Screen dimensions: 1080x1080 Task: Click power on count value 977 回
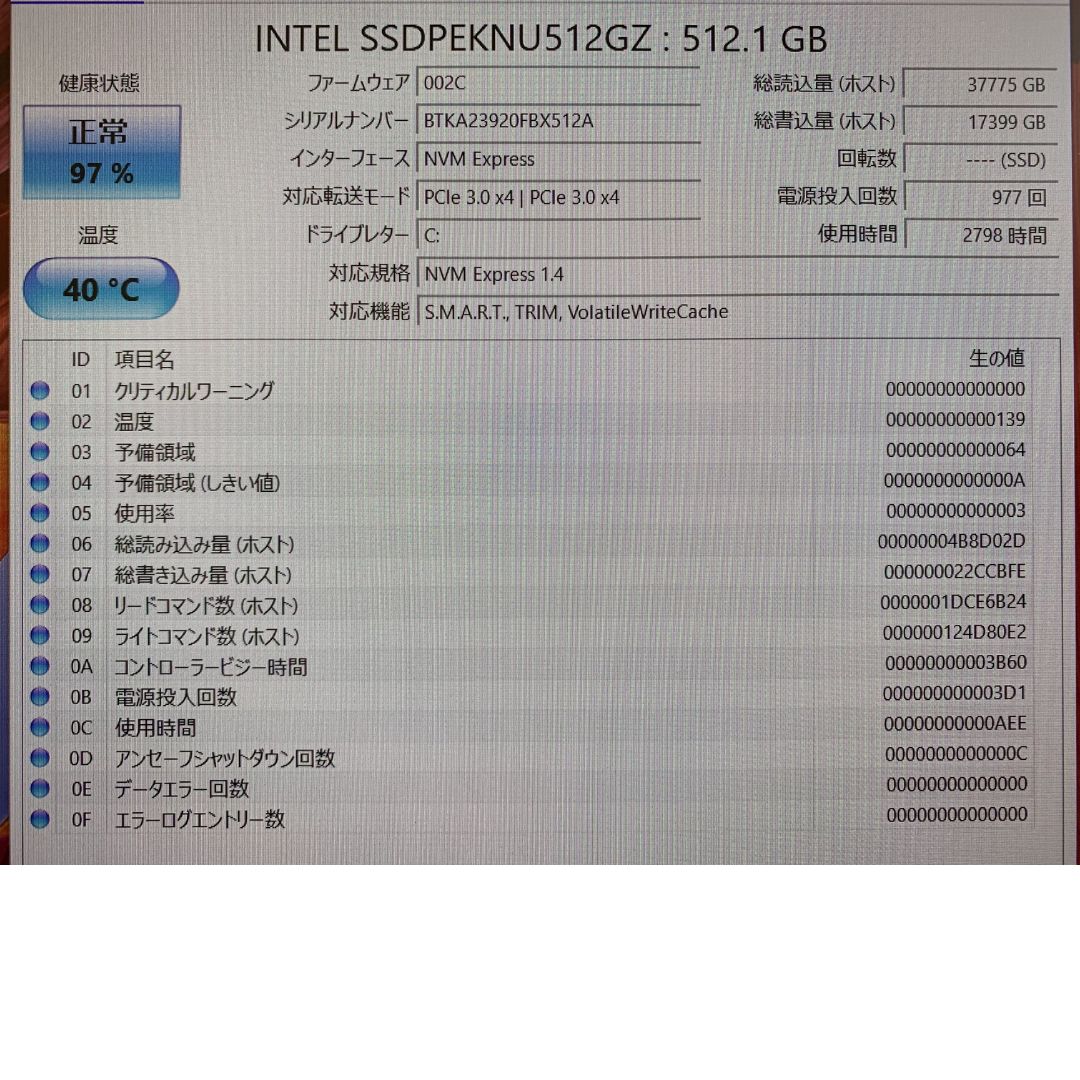[979, 198]
